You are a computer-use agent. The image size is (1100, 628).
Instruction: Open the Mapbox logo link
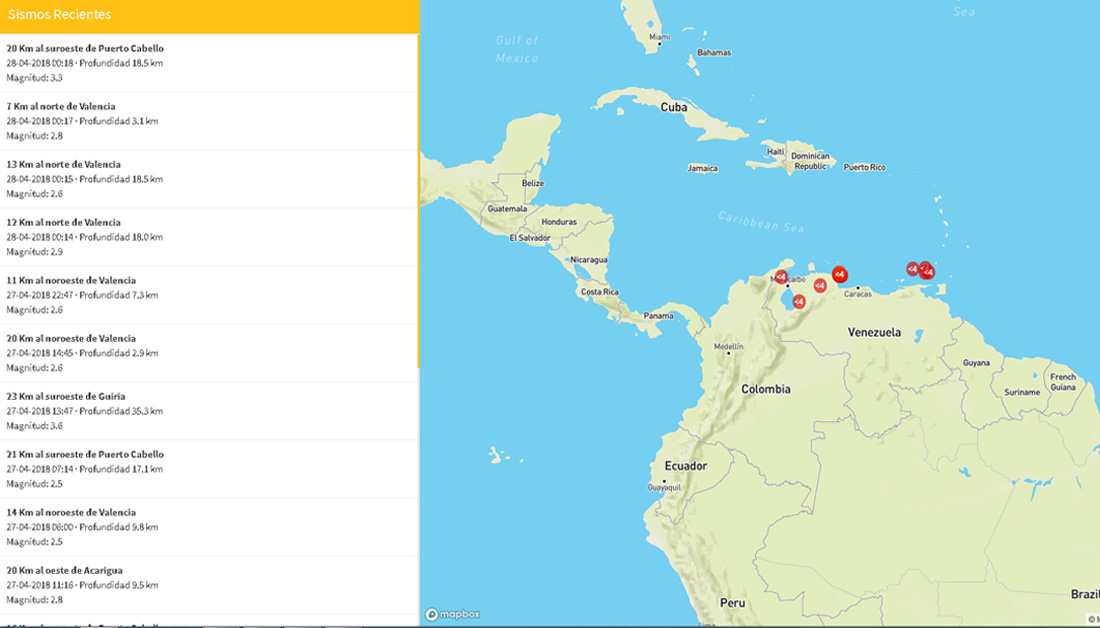coord(453,614)
